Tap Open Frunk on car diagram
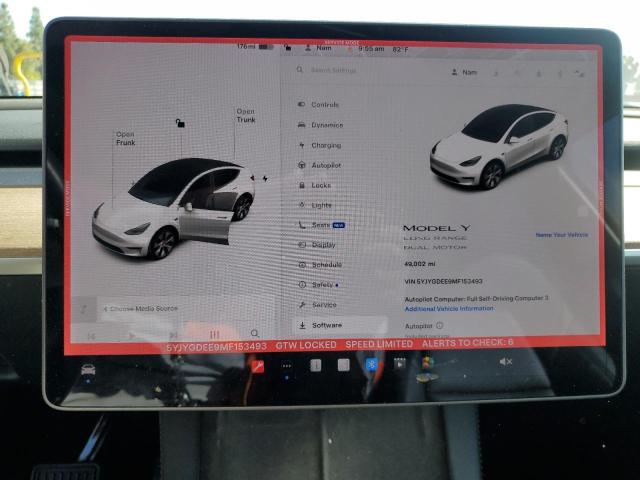640x480 pixels. click(125, 138)
